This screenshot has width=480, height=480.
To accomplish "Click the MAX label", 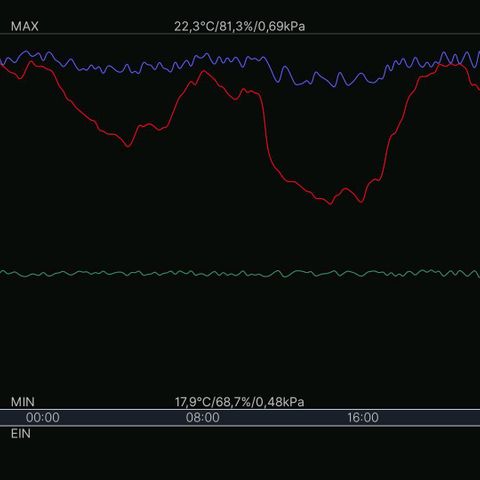I will coord(25,26).
